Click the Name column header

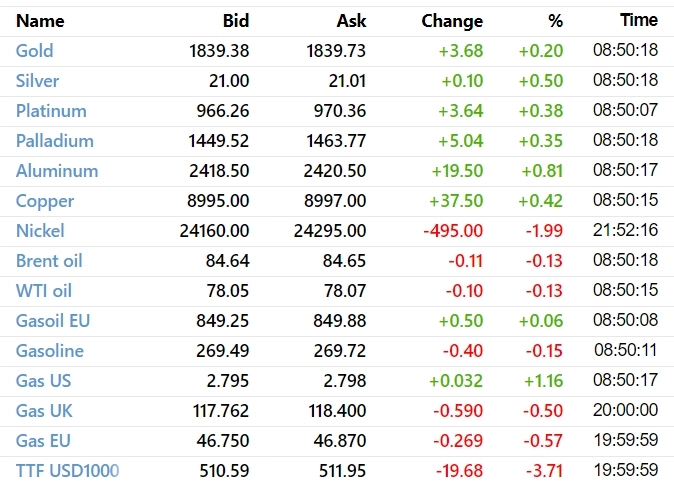pos(40,21)
